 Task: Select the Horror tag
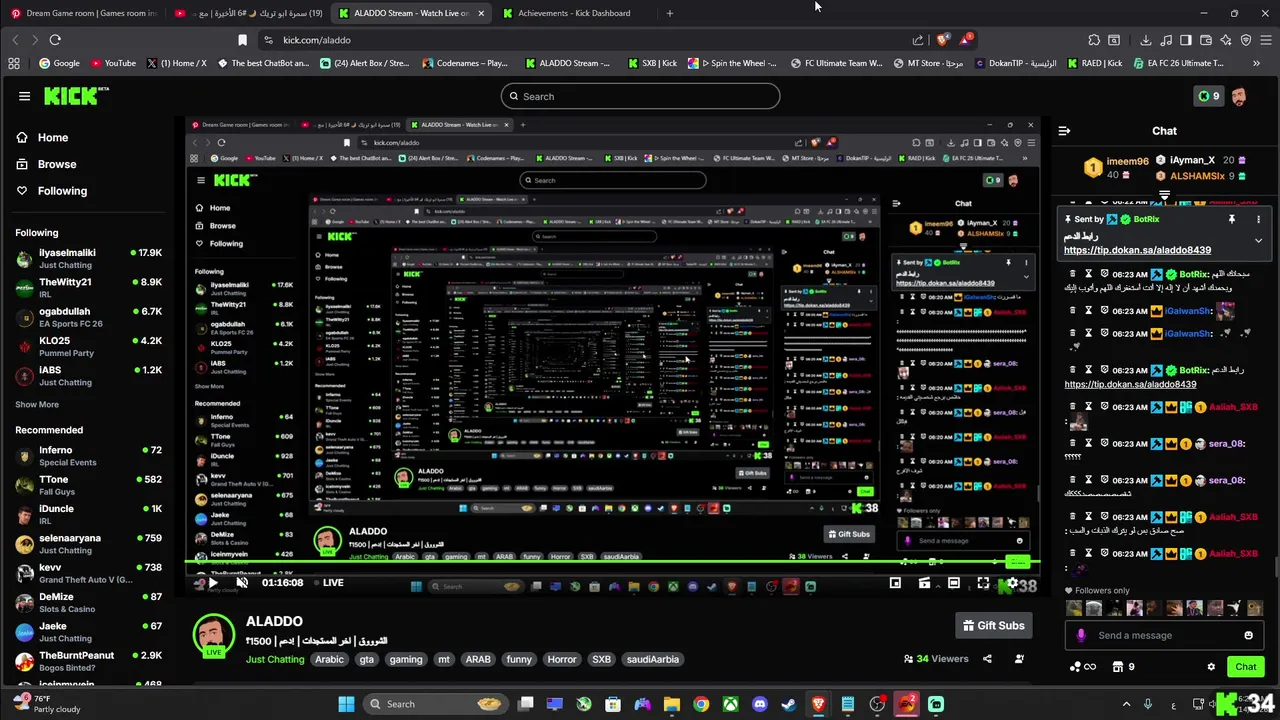click(562, 659)
